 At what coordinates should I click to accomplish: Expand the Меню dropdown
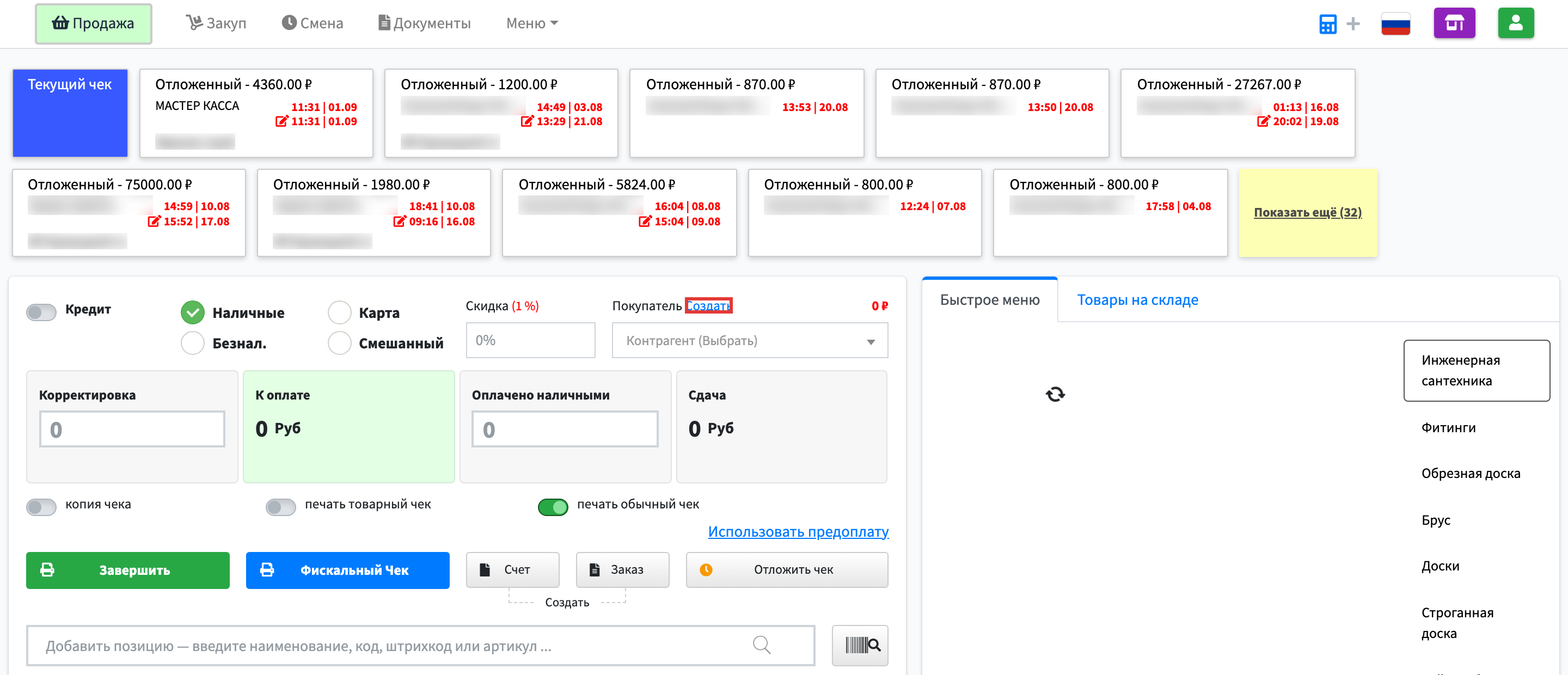(531, 23)
